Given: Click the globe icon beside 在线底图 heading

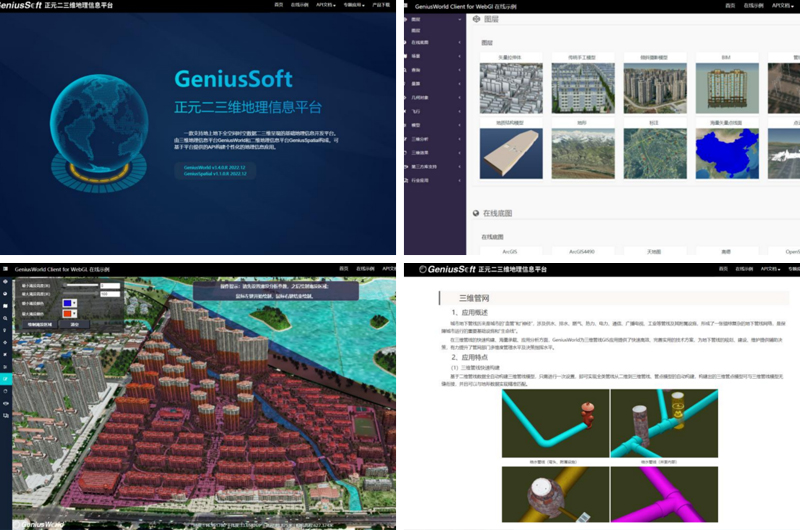Looking at the screenshot, I should coord(475,213).
